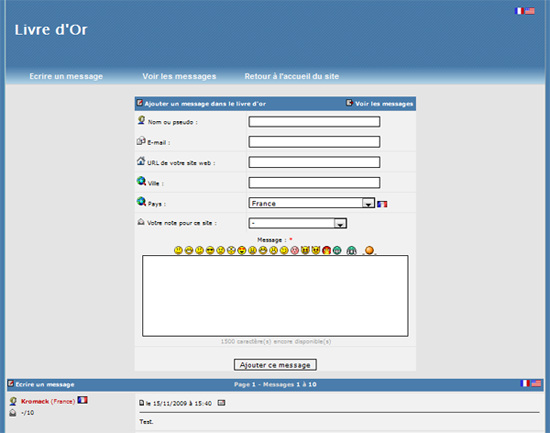Viewport: 550px width, 433px height.
Task: Follow the 'Voir les messages' link in the form header
Action: pos(384,104)
